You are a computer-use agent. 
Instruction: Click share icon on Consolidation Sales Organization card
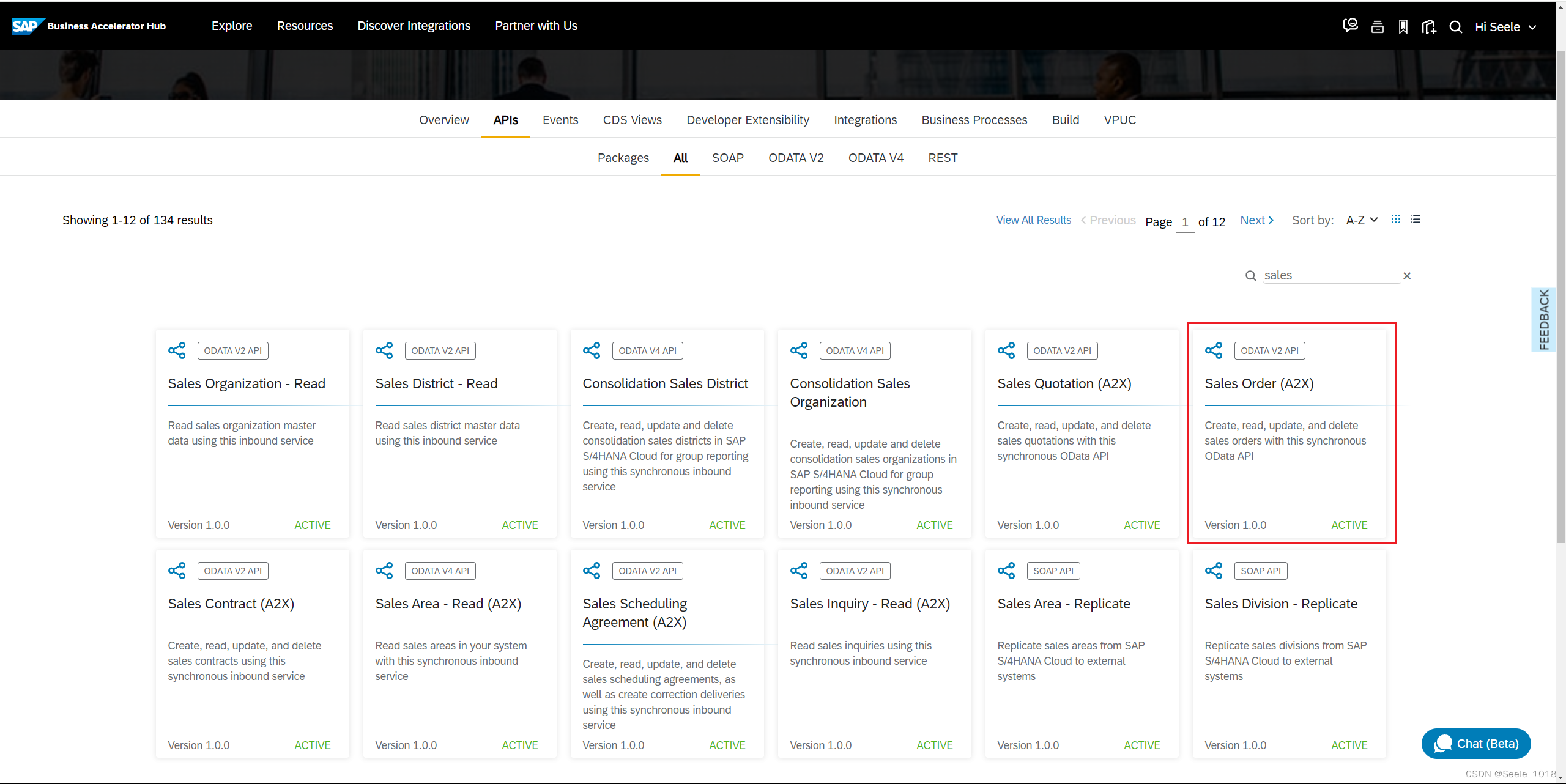799,350
